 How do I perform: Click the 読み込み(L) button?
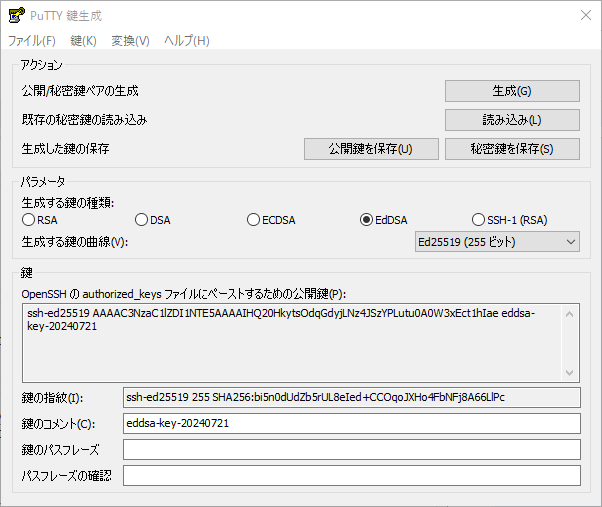pyautogui.click(x=512, y=120)
